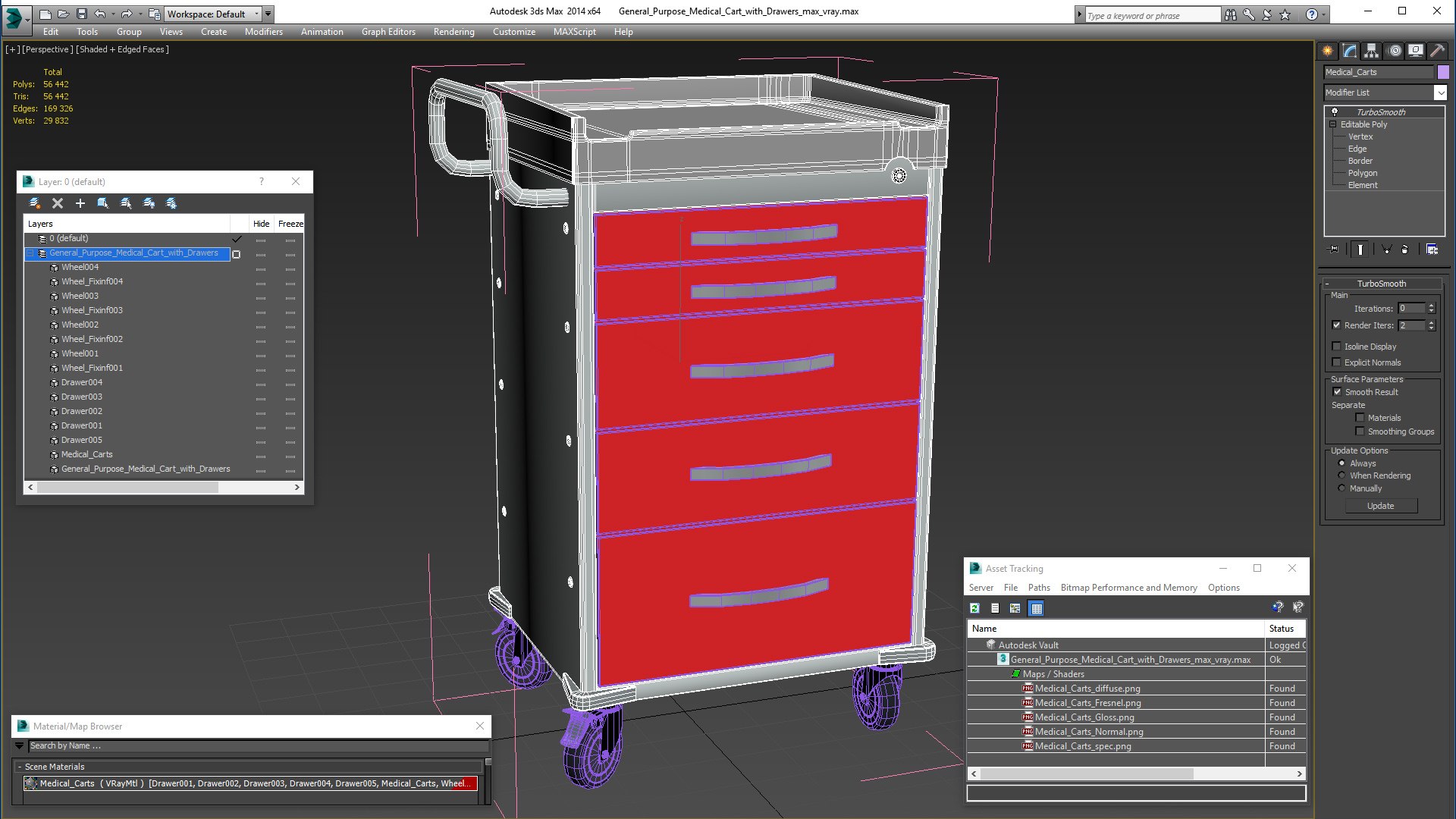Toggle Show End Result button
This screenshot has height=819, width=1456.
[1360, 249]
